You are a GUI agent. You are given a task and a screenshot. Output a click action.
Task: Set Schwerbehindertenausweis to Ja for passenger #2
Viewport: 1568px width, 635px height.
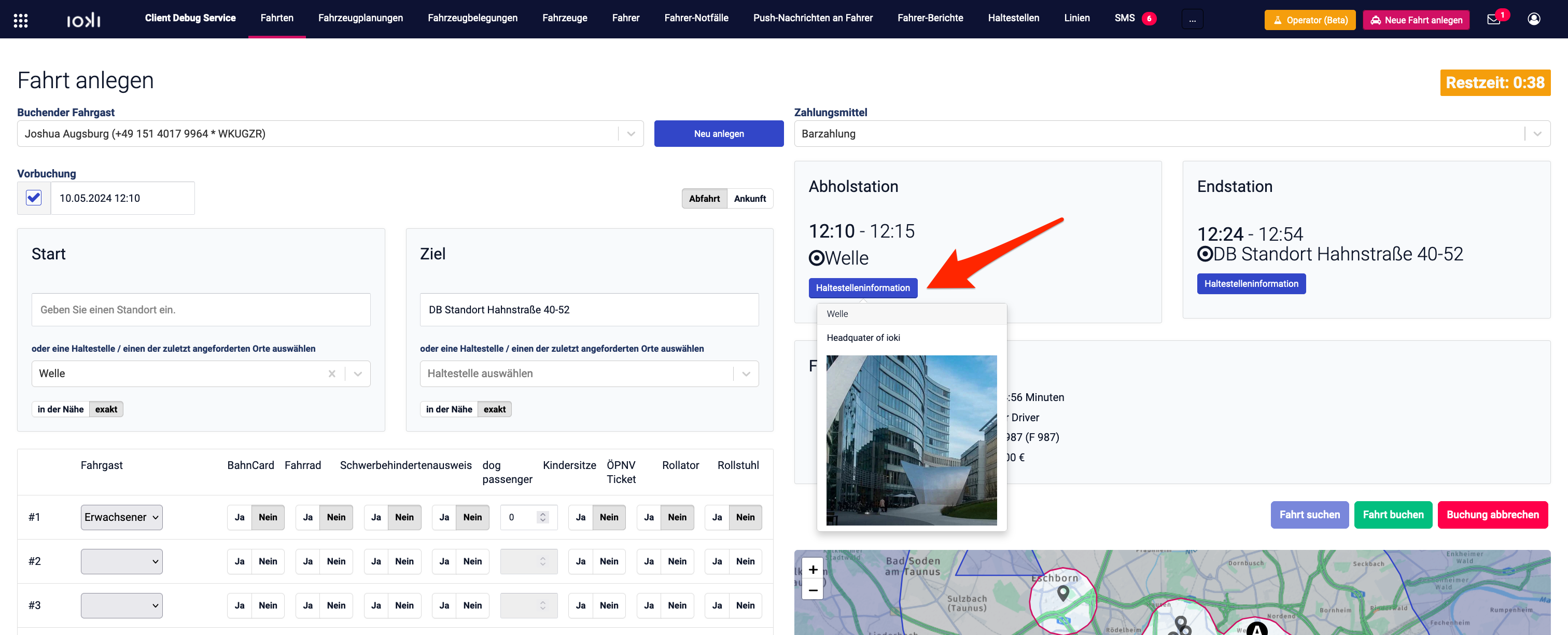[x=375, y=561]
